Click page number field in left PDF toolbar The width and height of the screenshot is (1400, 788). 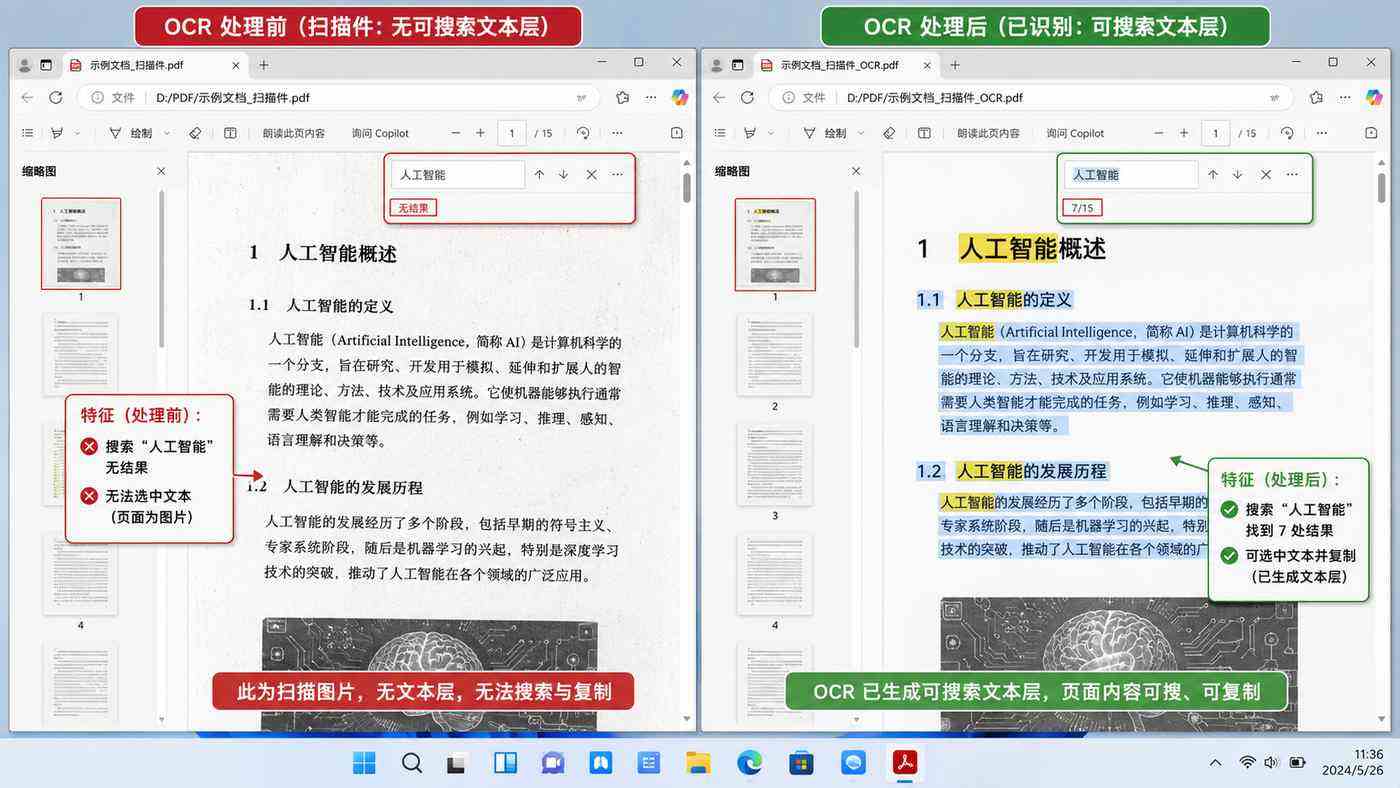[512, 133]
